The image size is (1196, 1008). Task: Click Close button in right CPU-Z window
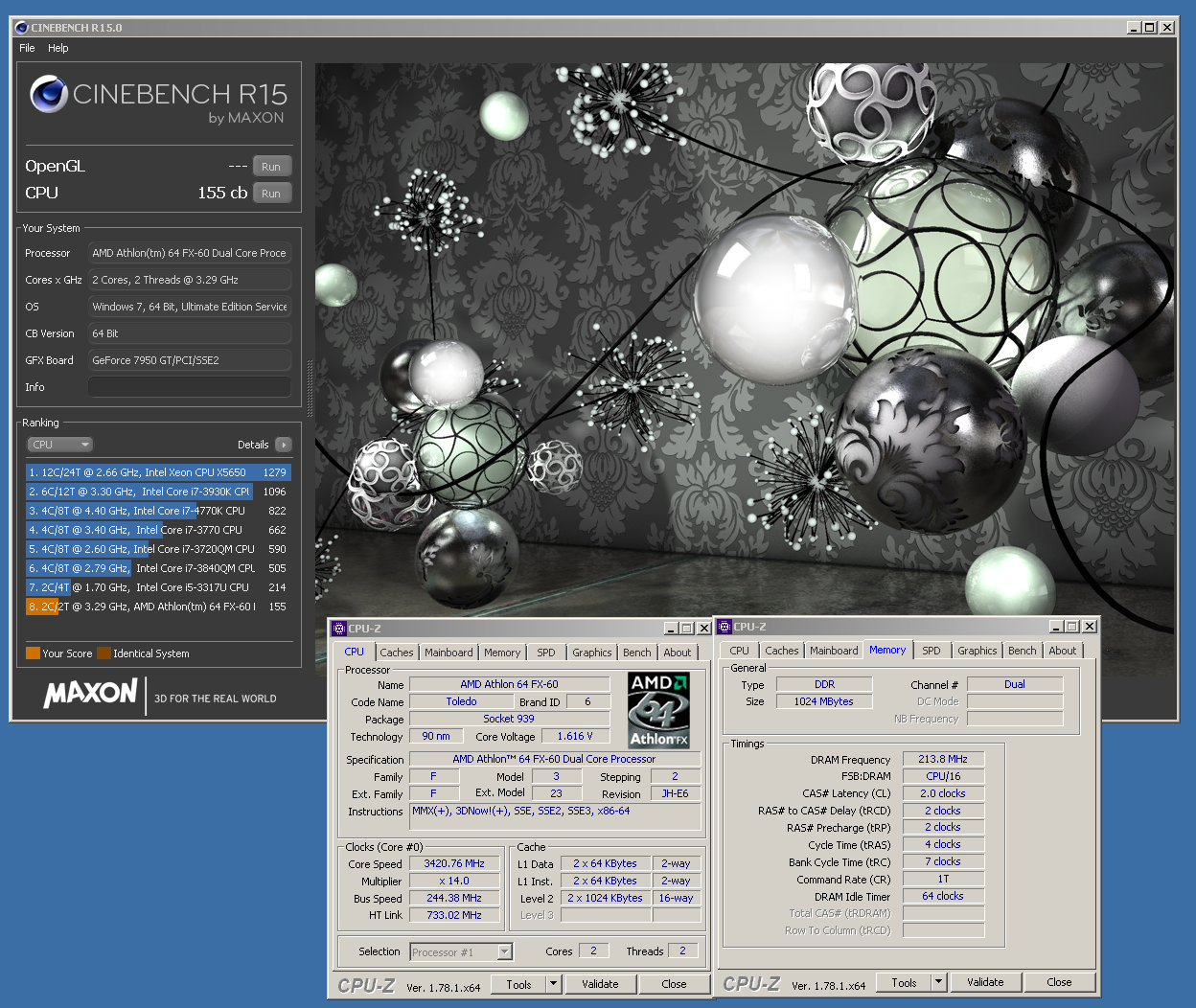[x=1059, y=982]
